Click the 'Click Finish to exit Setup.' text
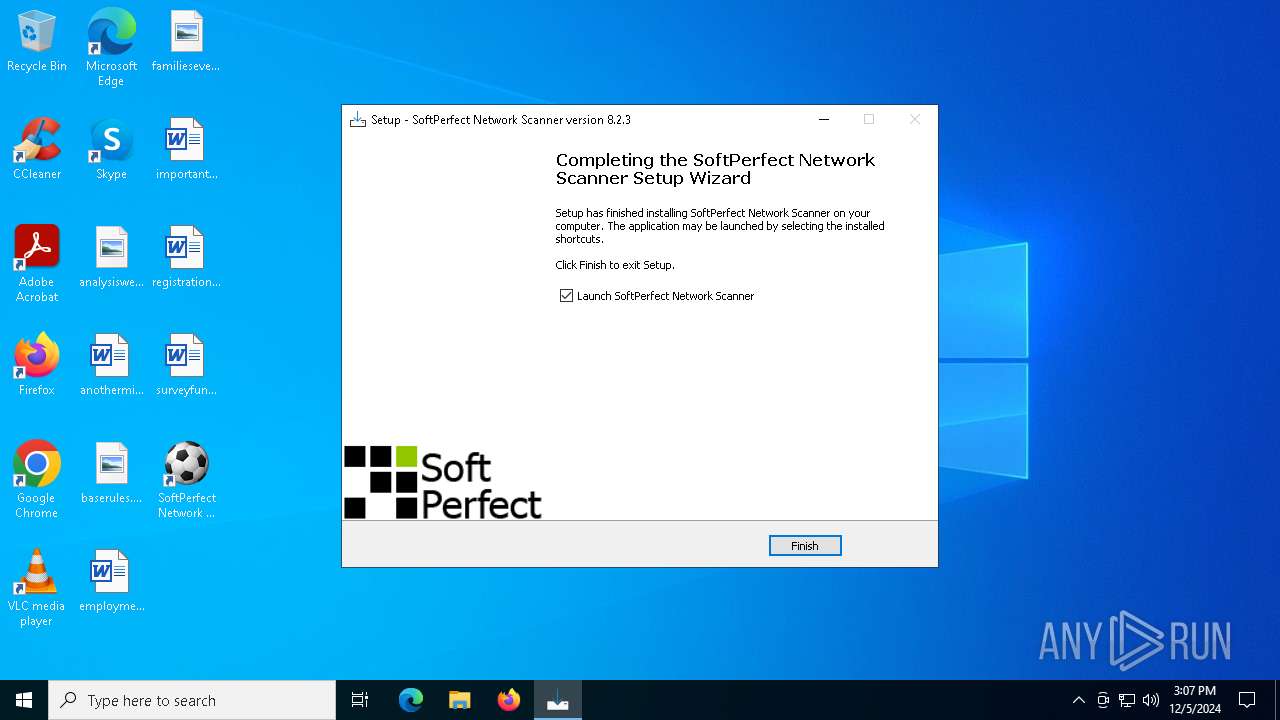1280x720 pixels. [615, 265]
